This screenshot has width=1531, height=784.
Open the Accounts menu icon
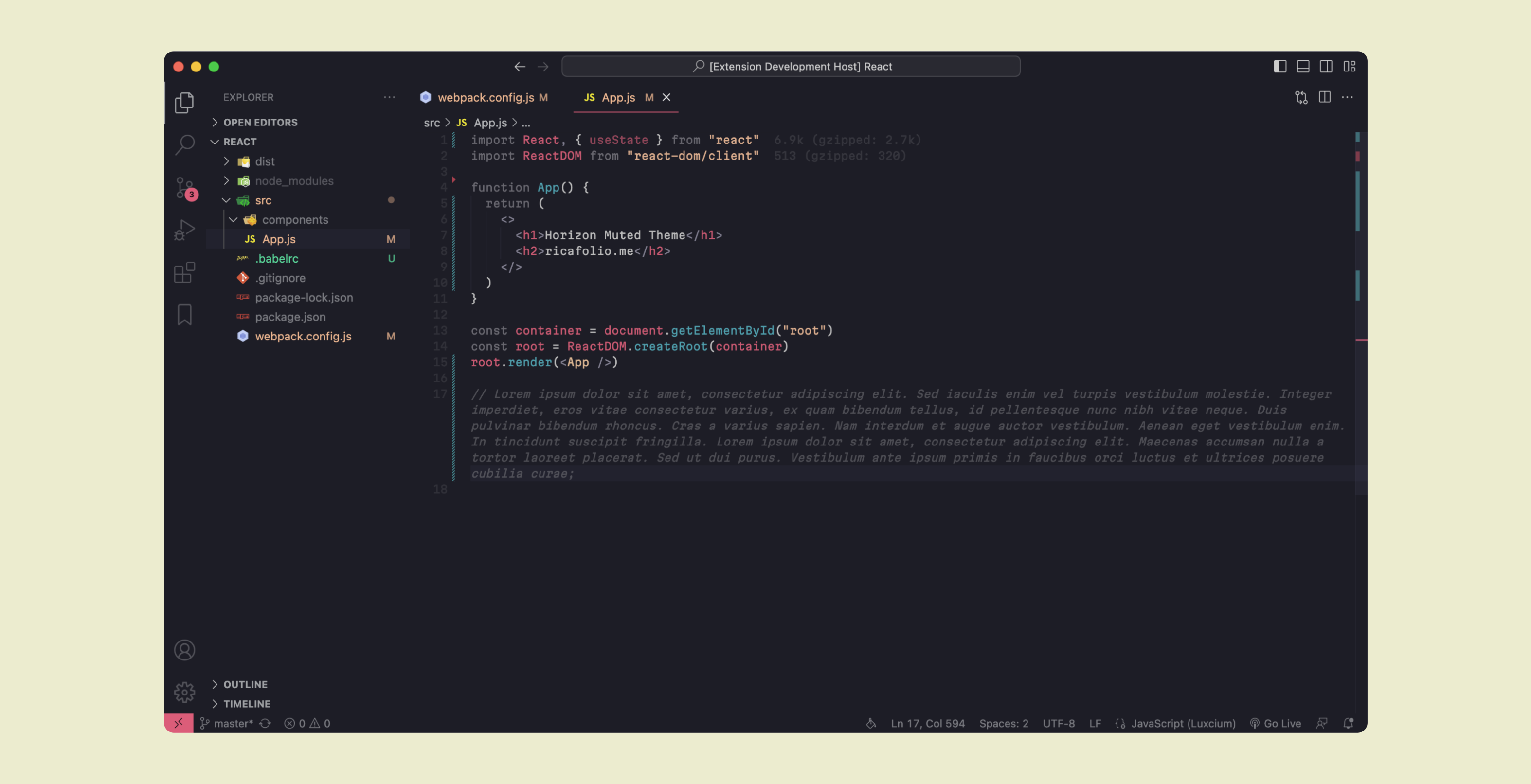[x=184, y=650]
